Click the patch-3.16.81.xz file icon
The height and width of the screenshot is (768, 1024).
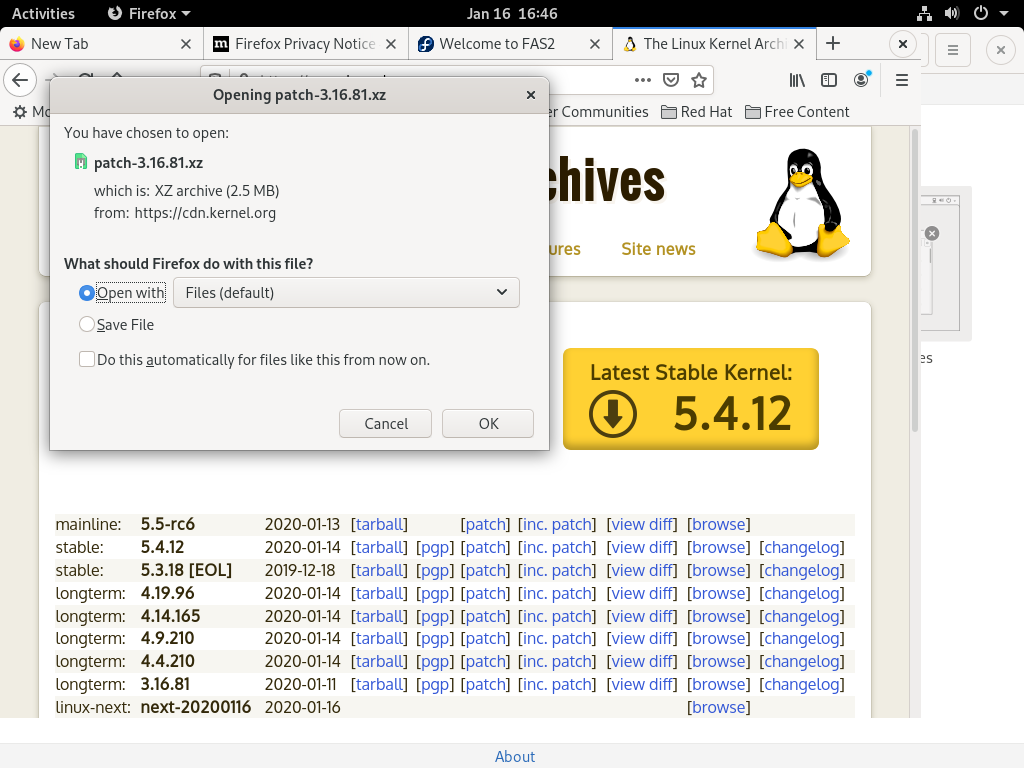[81, 162]
